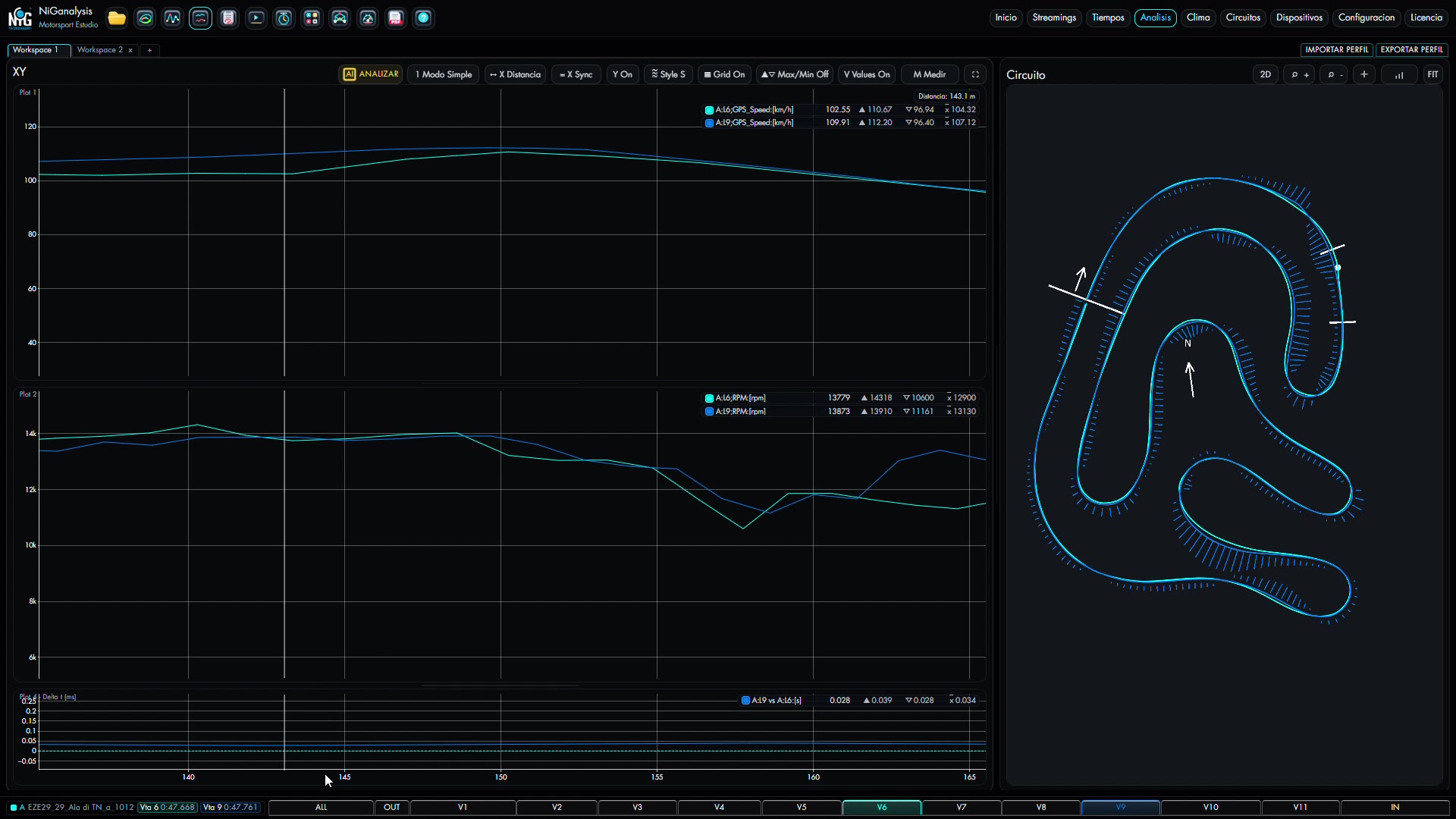Click IMPORTAR PERFIL button
Viewport: 1456px width, 819px height.
pyautogui.click(x=1336, y=50)
